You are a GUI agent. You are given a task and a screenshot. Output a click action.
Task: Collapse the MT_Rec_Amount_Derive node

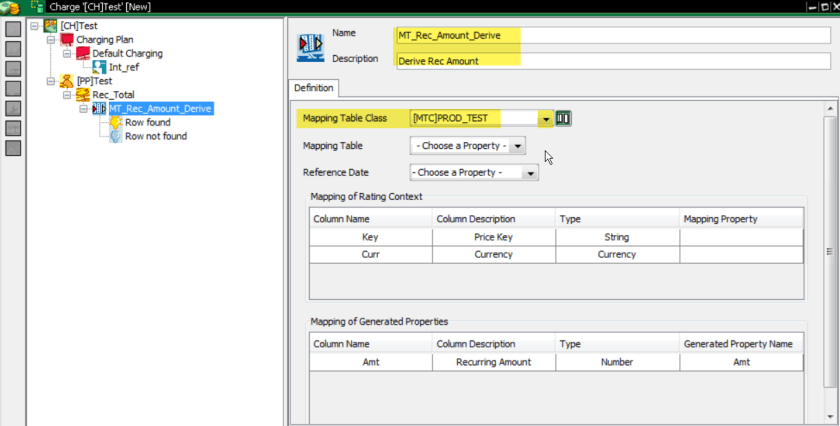pyautogui.click(x=84, y=109)
